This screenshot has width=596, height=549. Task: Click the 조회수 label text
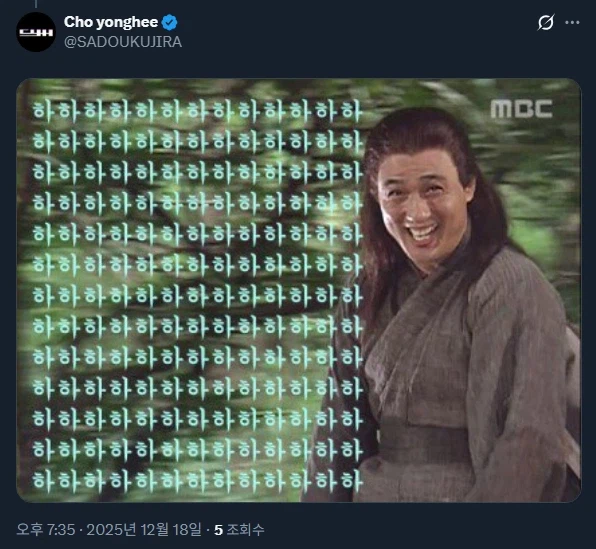coord(245,530)
